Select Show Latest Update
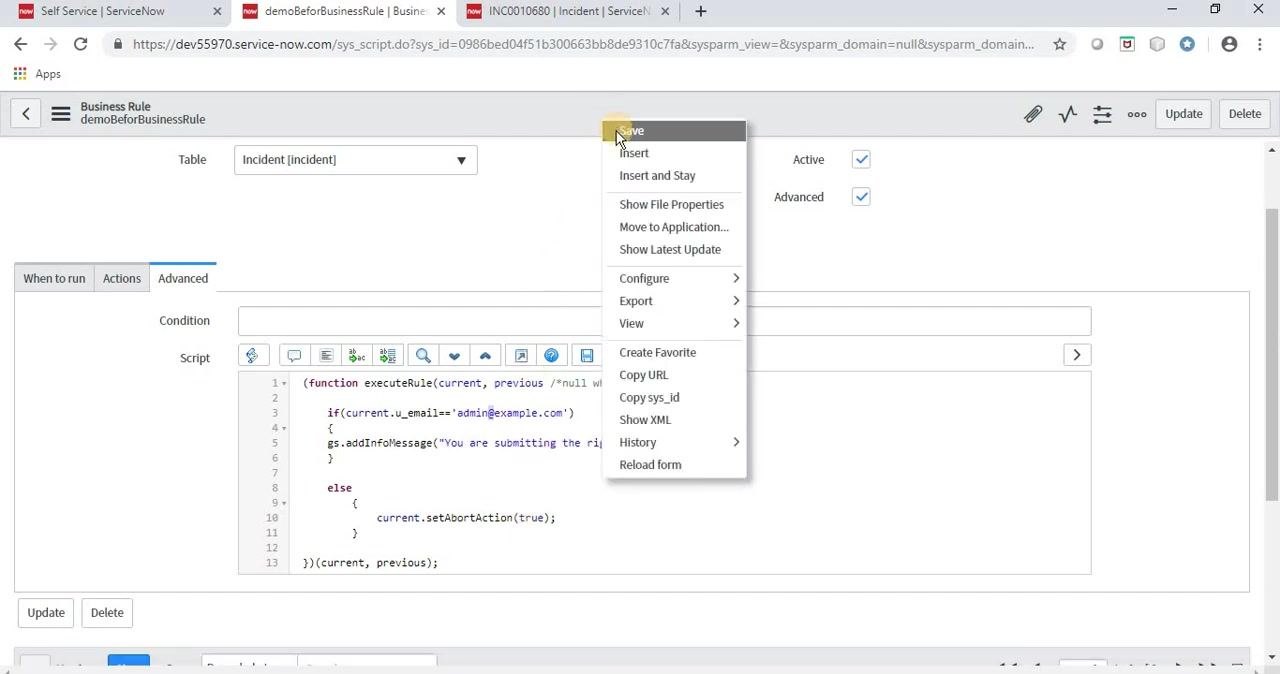Viewport: 1280px width, 674px height. (x=675, y=249)
